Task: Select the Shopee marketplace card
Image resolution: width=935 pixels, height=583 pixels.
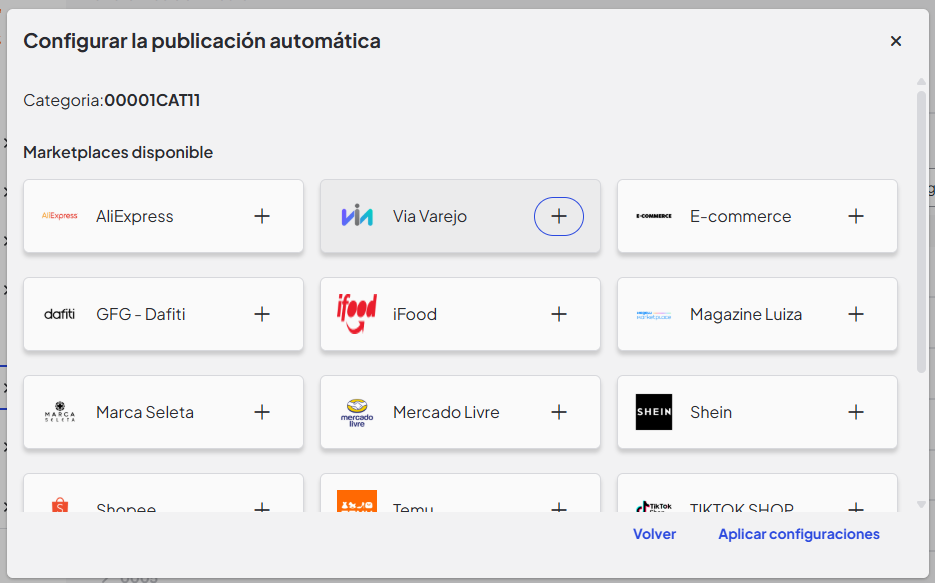Action: (x=163, y=493)
